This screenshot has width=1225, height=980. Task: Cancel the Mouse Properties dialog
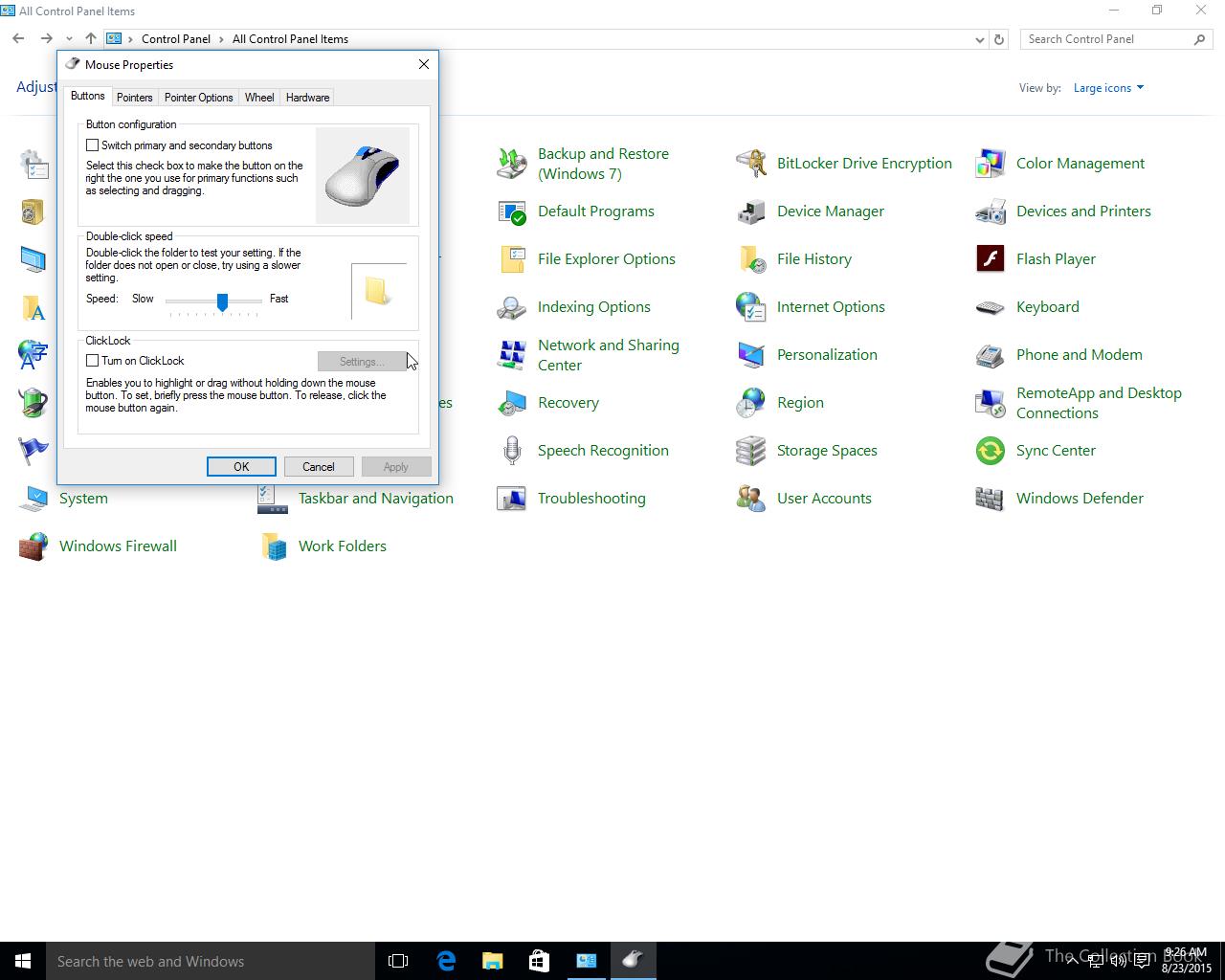pyautogui.click(x=319, y=467)
